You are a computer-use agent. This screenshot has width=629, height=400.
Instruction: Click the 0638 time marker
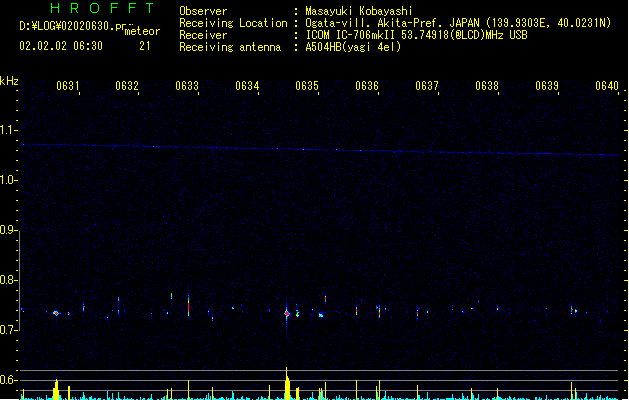[487, 86]
